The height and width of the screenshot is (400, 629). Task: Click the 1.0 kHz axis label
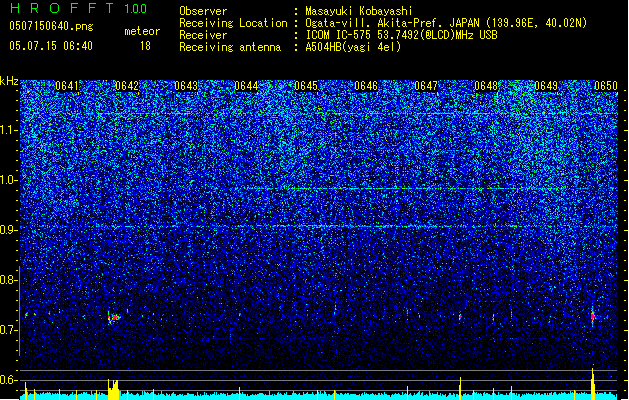[9, 180]
